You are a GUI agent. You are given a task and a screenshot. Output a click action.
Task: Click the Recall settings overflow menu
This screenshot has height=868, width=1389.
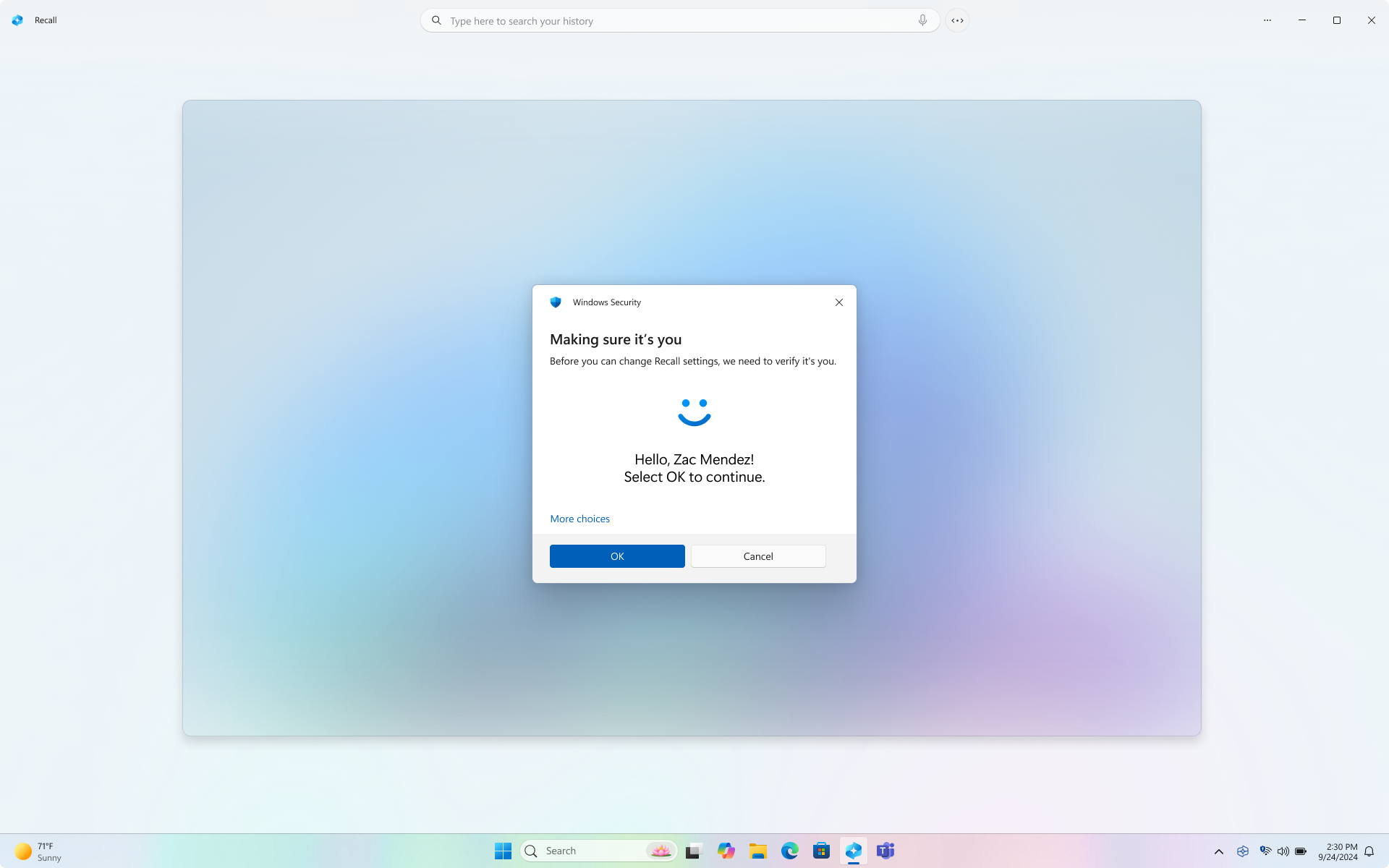[x=1268, y=20]
